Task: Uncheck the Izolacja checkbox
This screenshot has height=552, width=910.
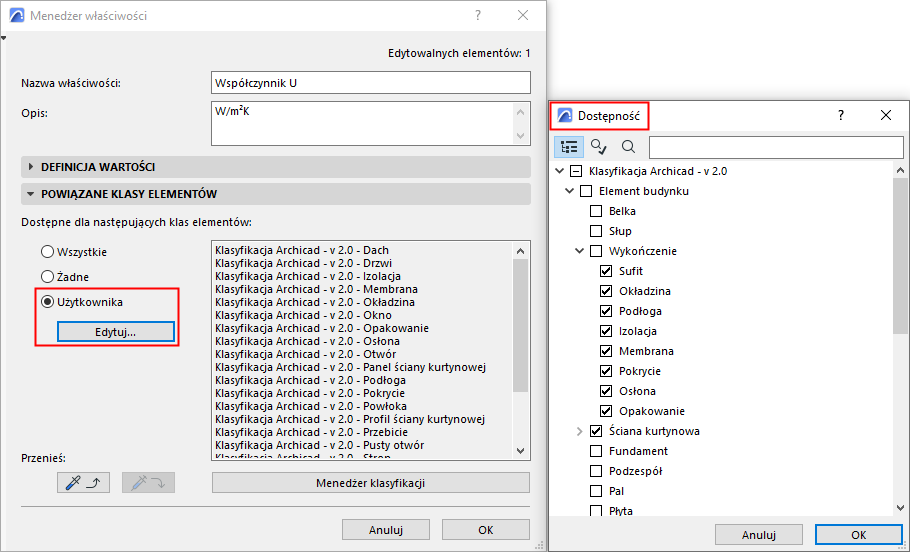Action: coord(606,331)
